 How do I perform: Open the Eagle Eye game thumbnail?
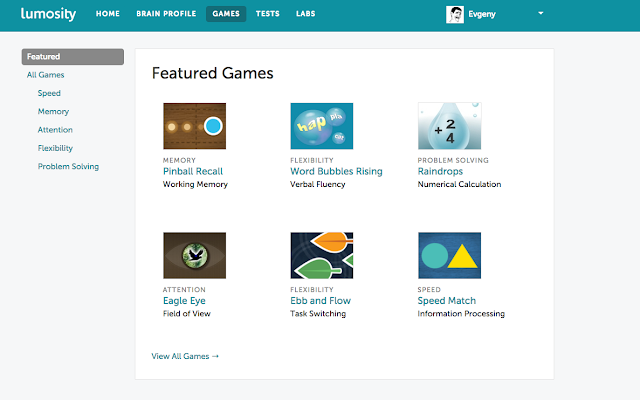coord(195,256)
